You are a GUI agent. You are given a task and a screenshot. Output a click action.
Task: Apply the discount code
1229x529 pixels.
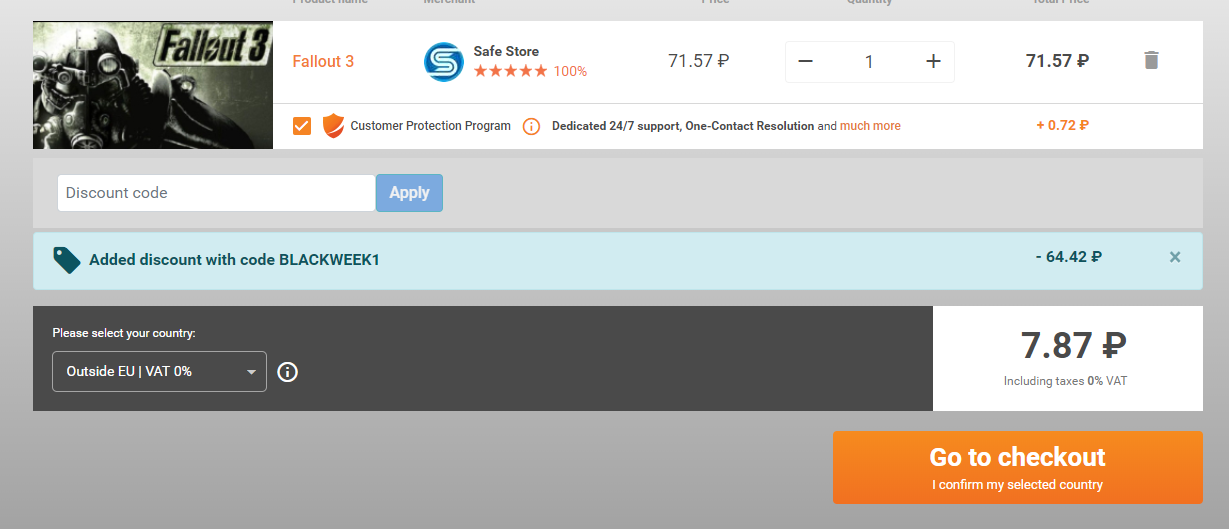pyautogui.click(x=409, y=193)
